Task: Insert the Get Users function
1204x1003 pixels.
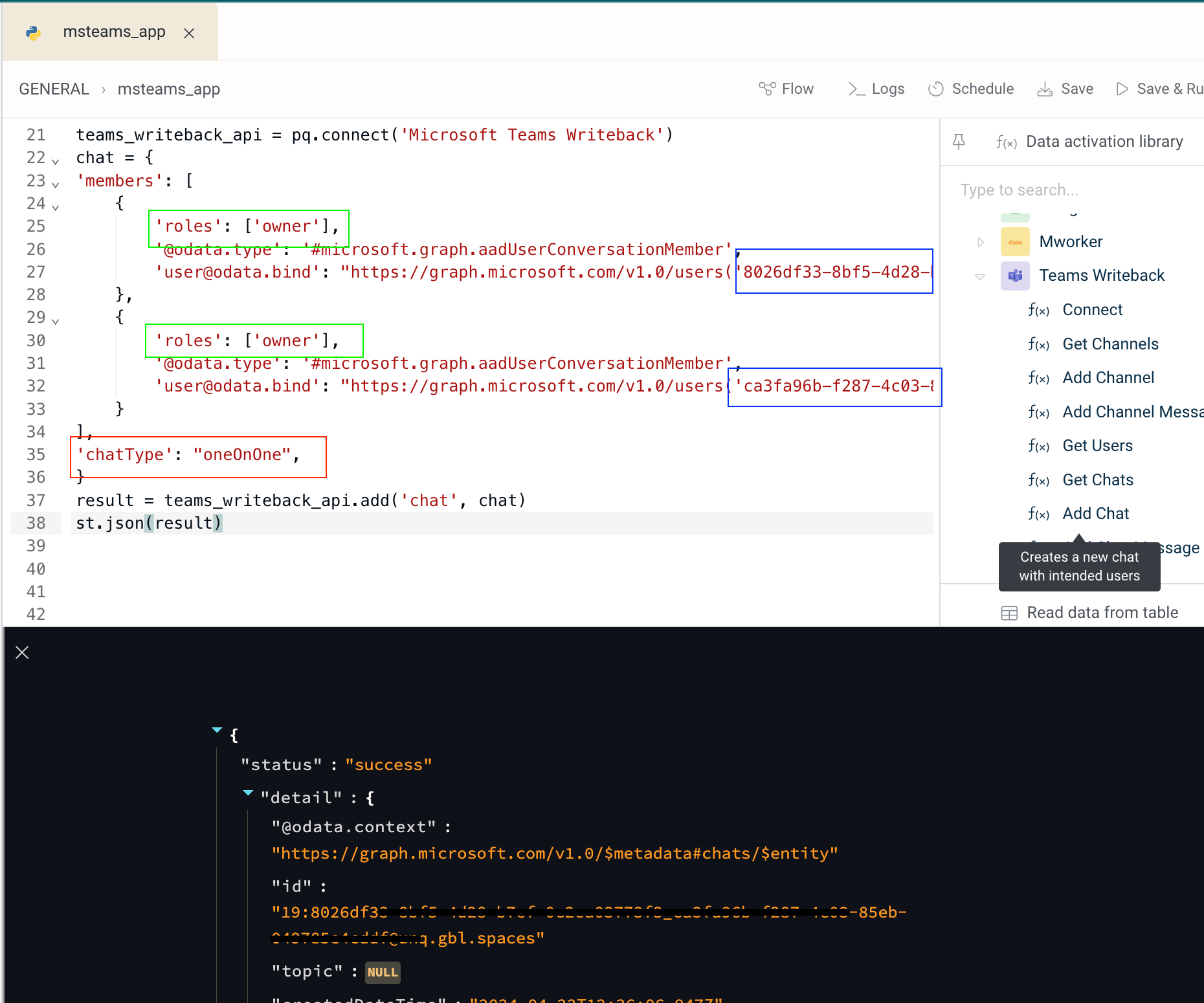Action: (1098, 446)
